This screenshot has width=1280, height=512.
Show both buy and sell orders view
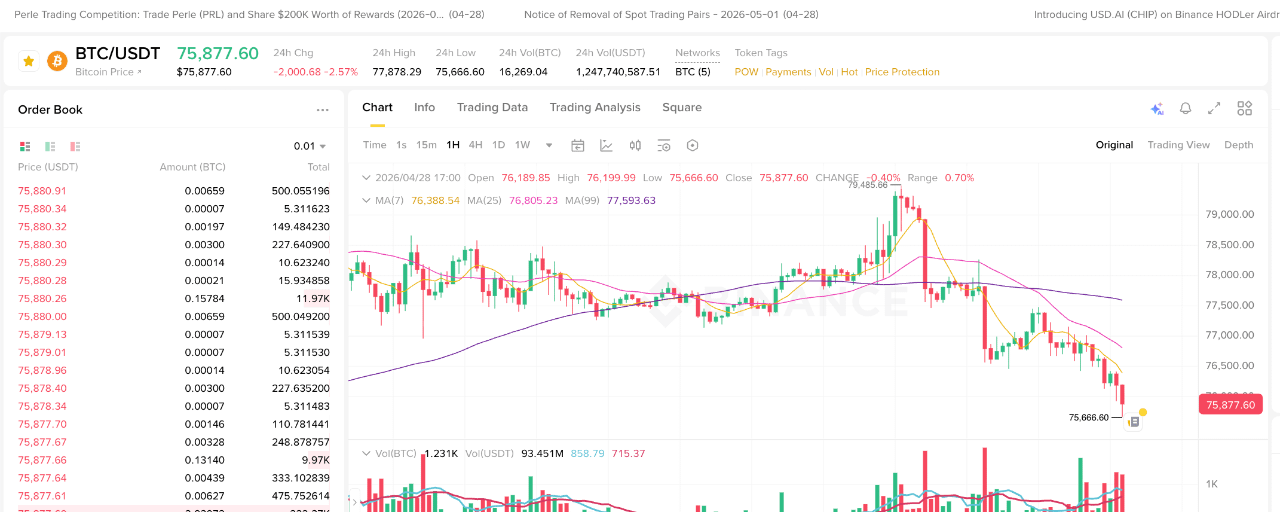25,146
